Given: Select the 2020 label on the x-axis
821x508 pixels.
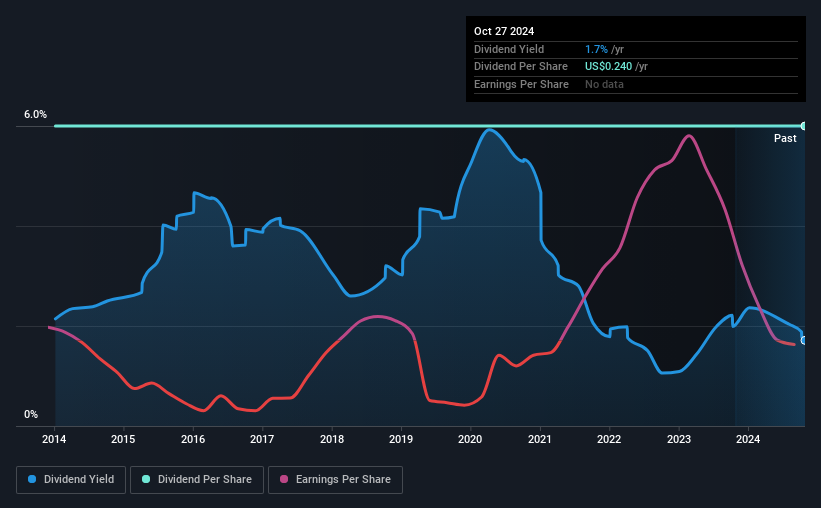Looking at the screenshot, I should coord(470,439).
